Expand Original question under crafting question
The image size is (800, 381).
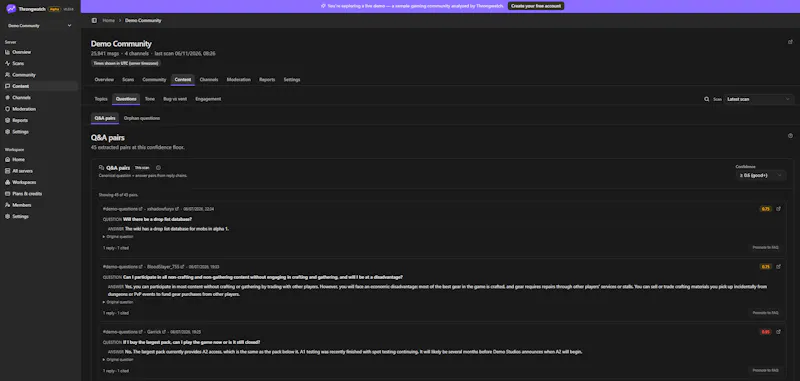pyautogui.click(x=118, y=302)
